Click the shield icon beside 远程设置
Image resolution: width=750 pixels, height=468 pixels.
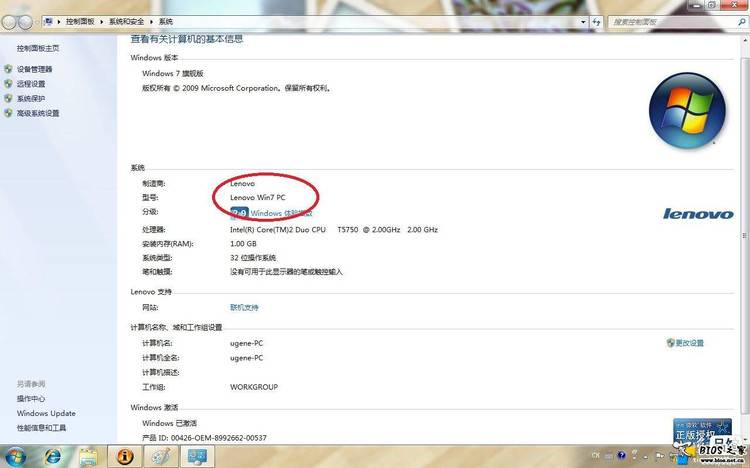pos(8,84)
